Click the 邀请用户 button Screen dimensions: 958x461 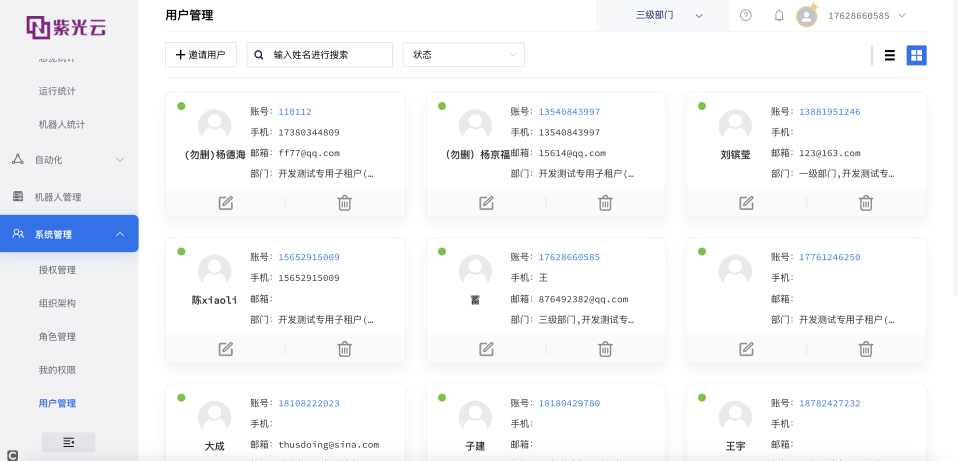[x=200, y=55]
